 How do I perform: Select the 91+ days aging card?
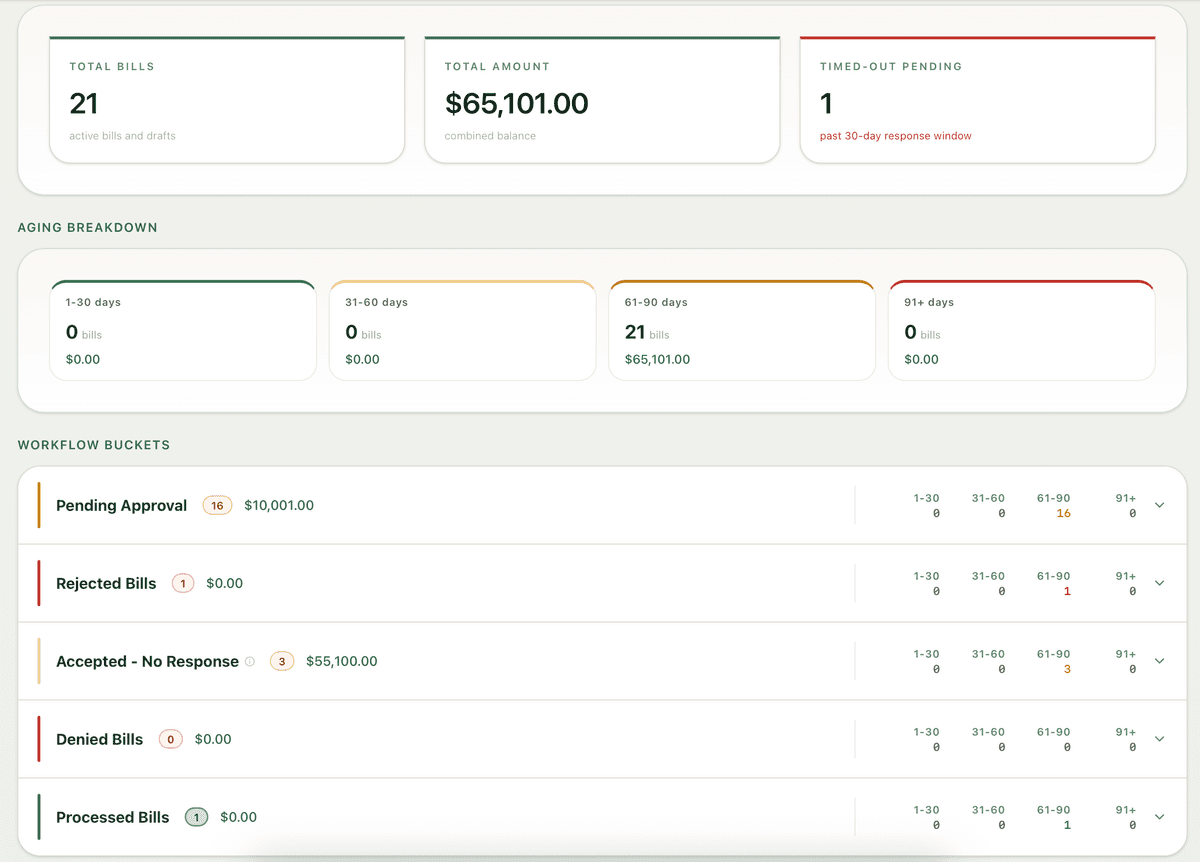(1021, 330)
